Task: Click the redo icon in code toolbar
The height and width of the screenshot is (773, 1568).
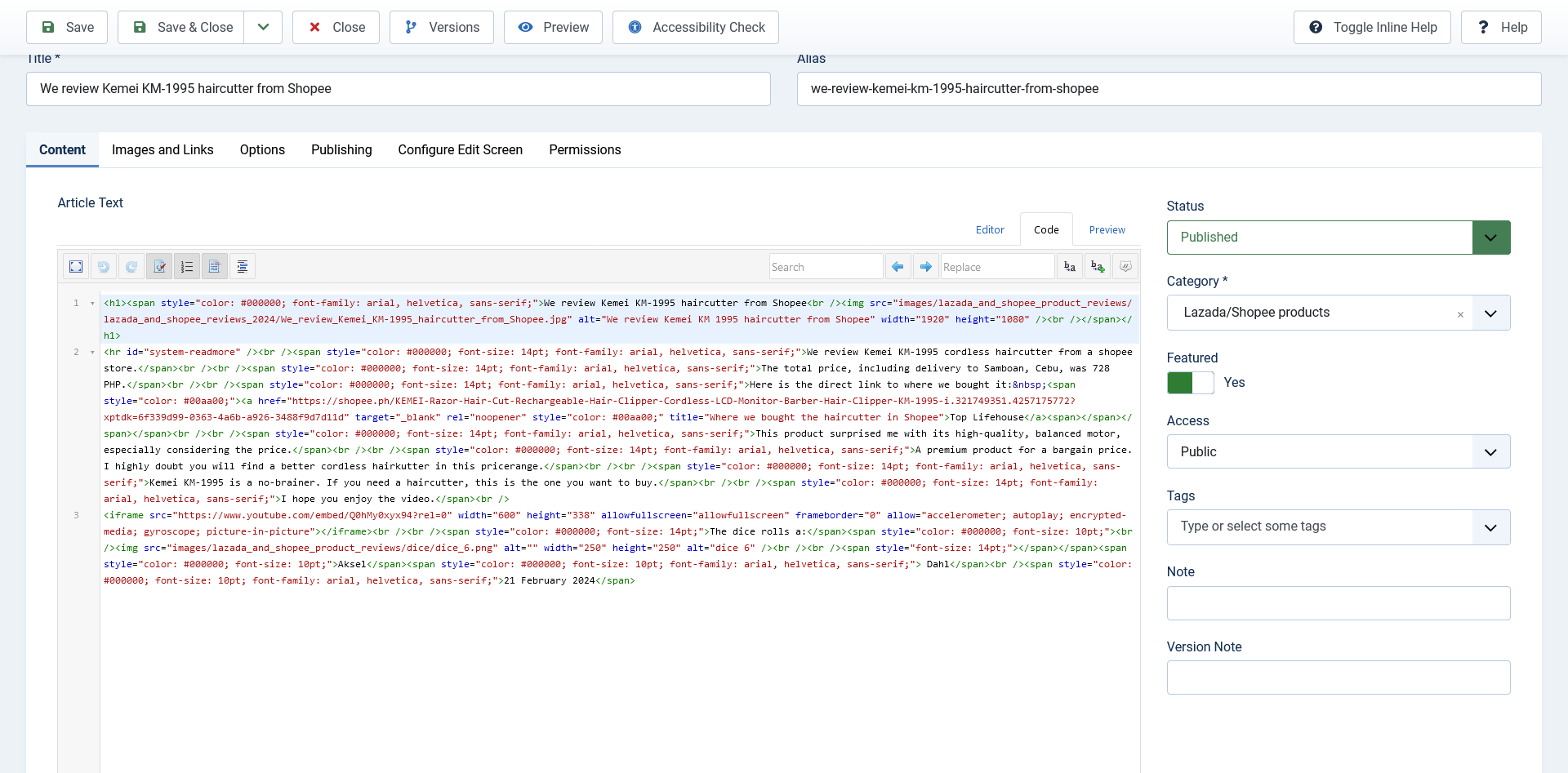Action: point(131,267)
